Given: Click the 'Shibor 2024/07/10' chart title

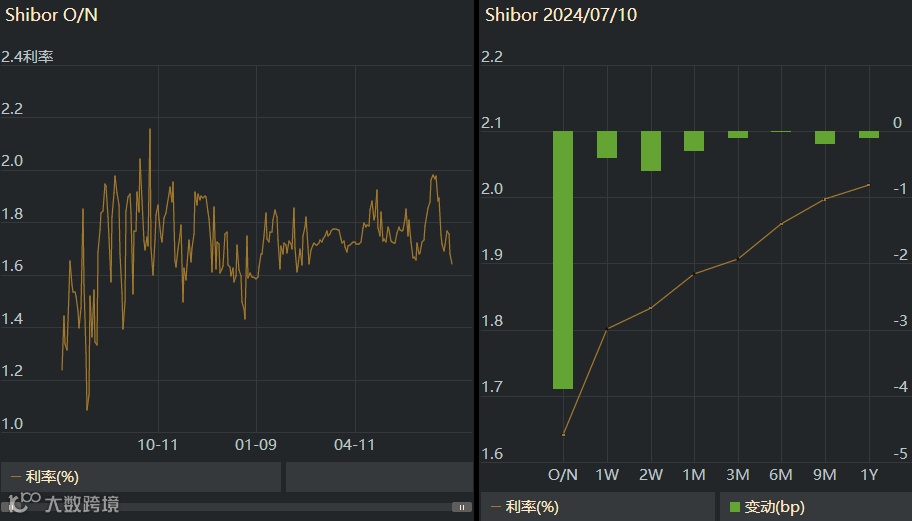Looking at the screenshot, I should point(561,15).
